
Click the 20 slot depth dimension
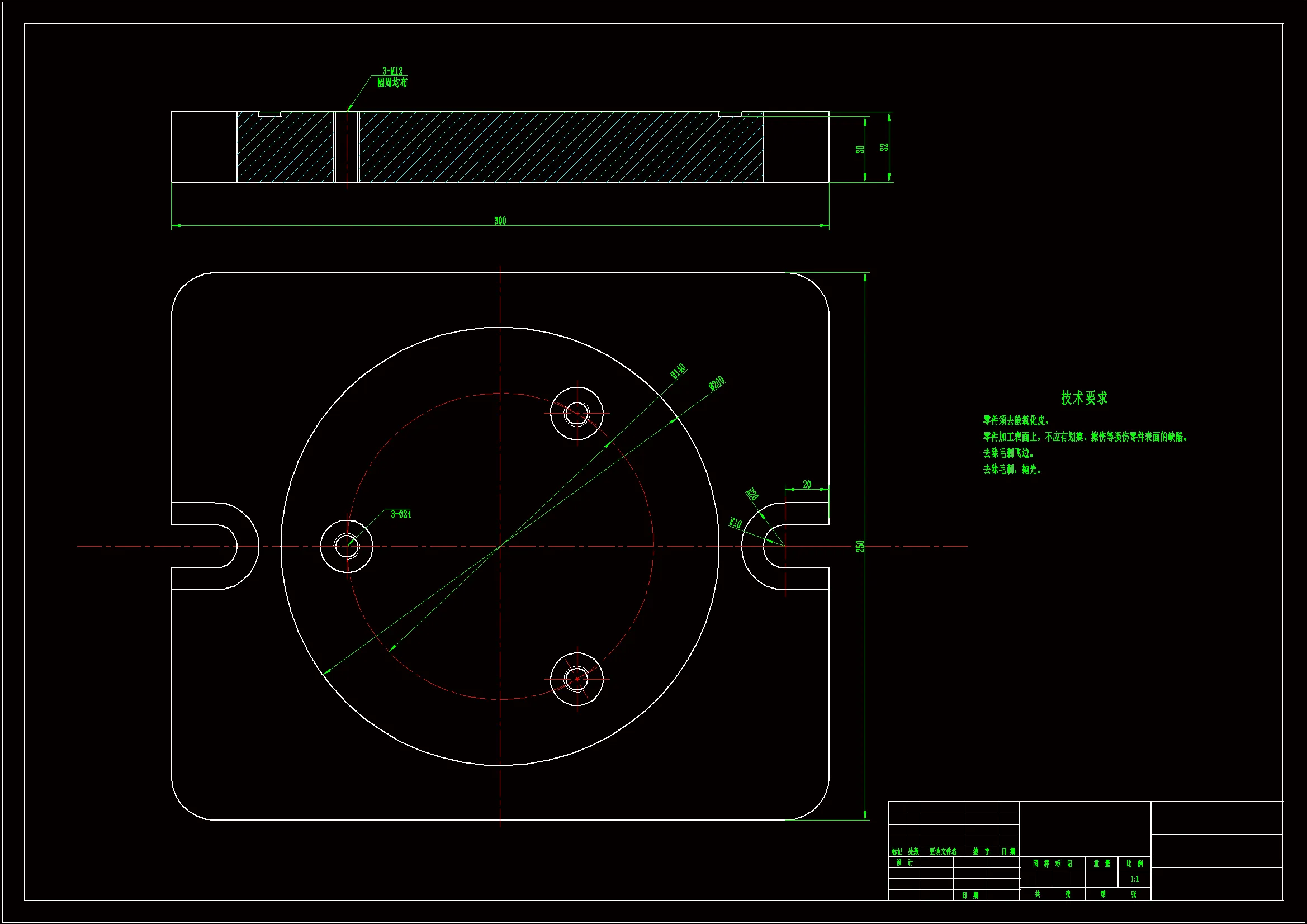(807, 485)
